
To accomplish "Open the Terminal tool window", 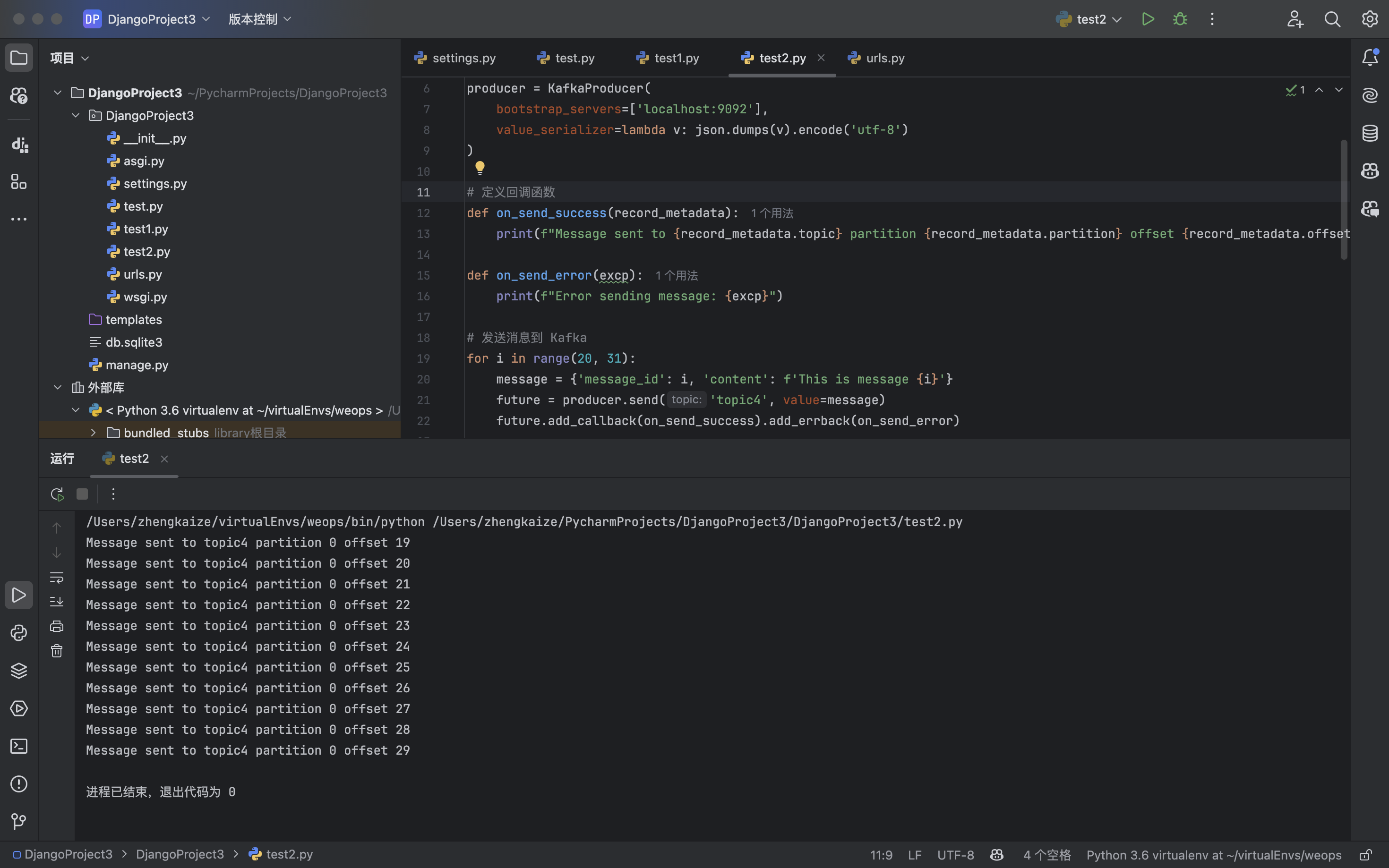I will (x=18, y=746).
